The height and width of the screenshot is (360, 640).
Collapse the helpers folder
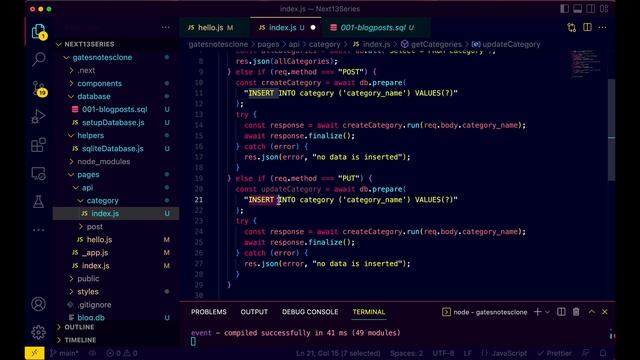click(116, 136)
